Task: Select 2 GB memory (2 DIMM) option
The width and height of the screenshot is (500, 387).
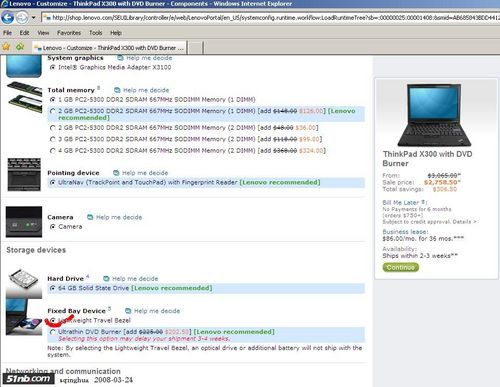Action: [52, 128]
